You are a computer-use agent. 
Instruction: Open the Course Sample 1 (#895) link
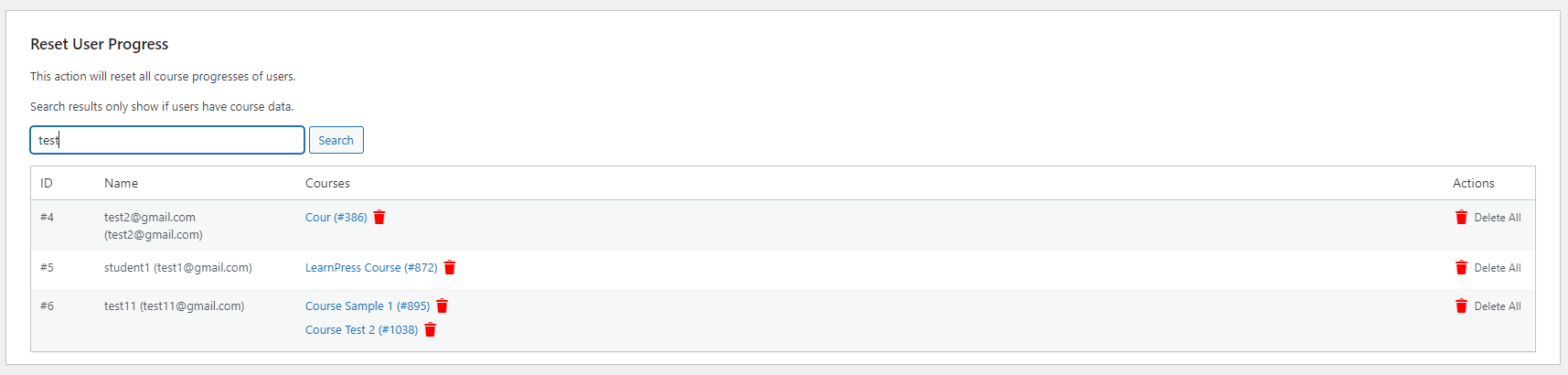point(368,306)
